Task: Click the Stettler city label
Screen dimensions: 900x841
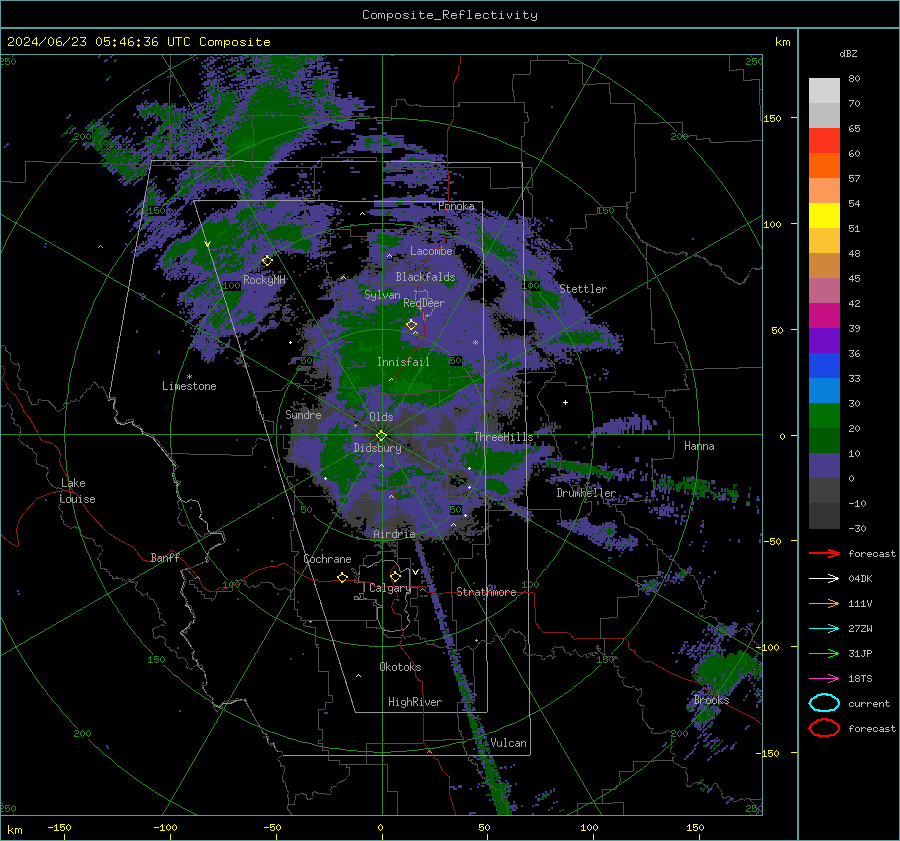Action: coord(583,289)
